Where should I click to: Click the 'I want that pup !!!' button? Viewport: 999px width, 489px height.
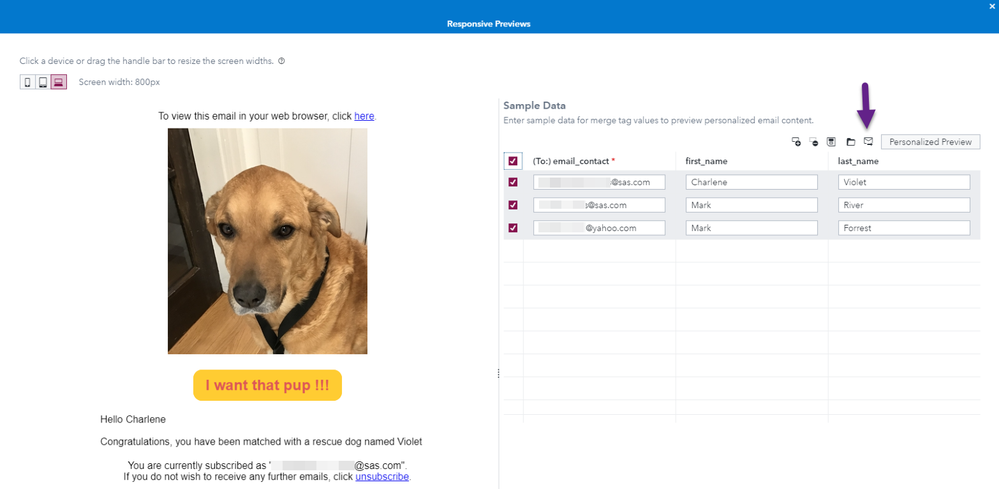point(268,385)
